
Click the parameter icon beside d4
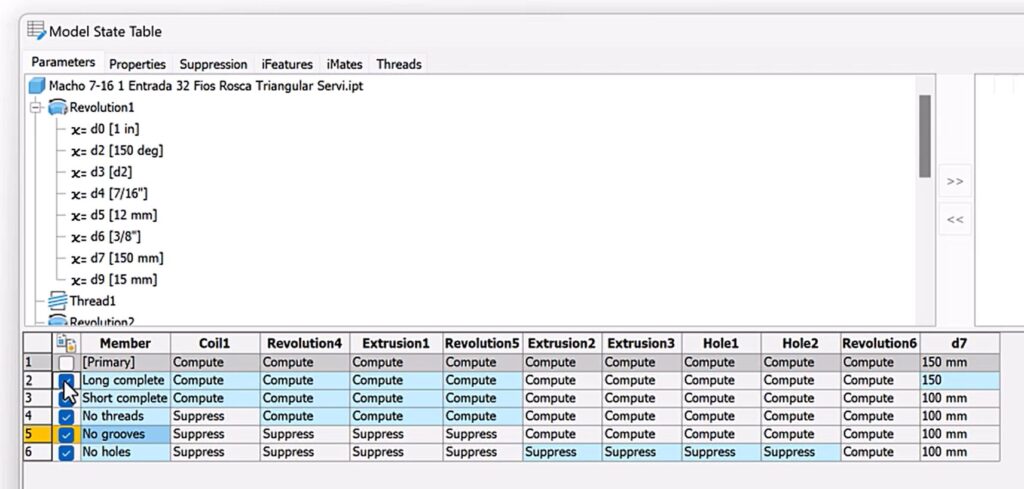tap(80, 193)
